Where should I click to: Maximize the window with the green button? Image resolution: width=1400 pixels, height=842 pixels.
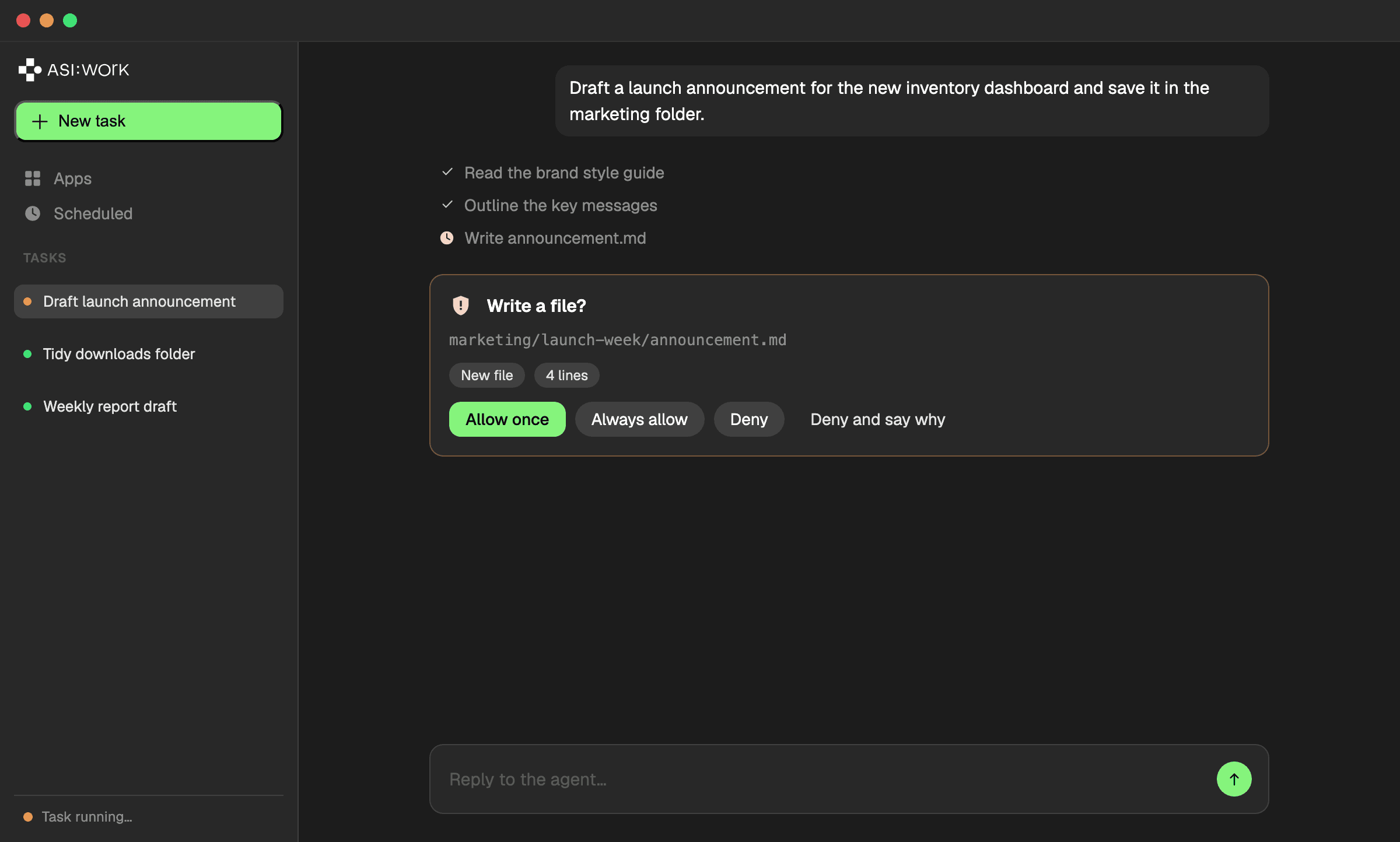click(70, 20)
